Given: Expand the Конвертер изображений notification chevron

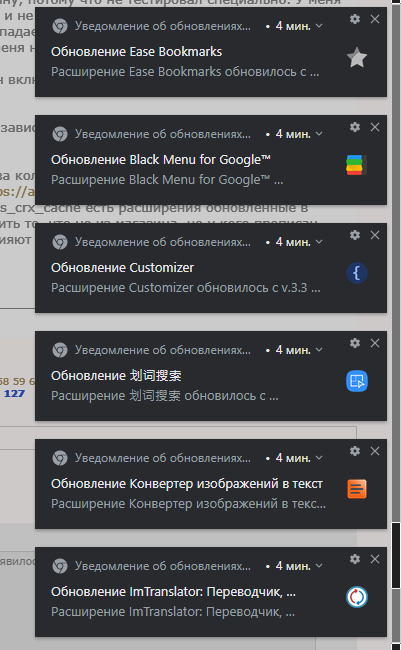Looking at the screenshot, I should tap(319, 458).
